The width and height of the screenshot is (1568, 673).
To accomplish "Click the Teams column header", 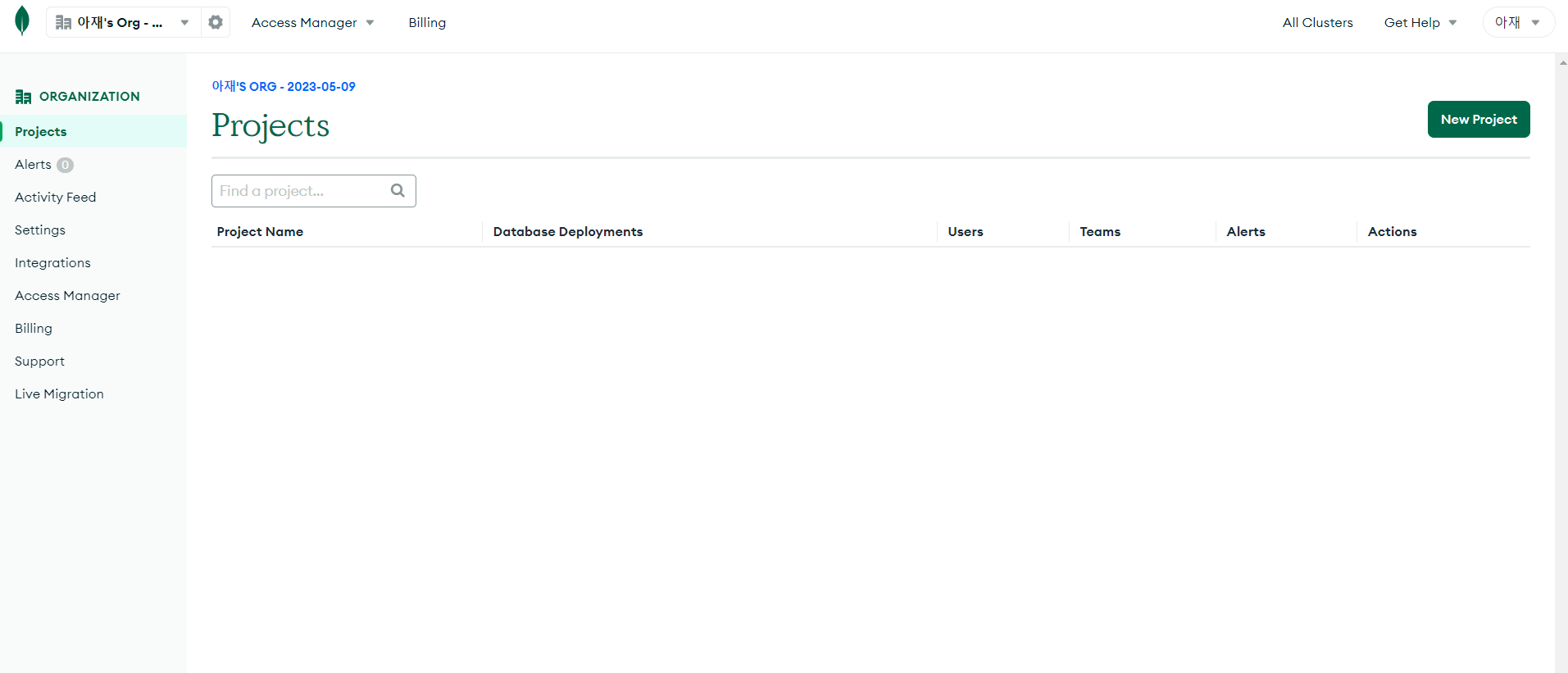I will pyautogui.click(x=1100, y=231).
